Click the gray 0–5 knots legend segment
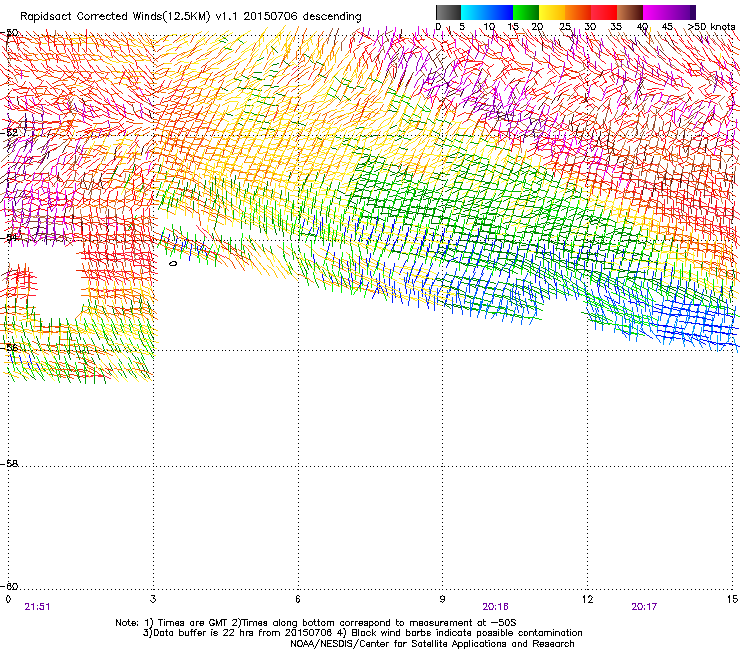740x650 pixels. pyautogui.click(x=448, y=12)
